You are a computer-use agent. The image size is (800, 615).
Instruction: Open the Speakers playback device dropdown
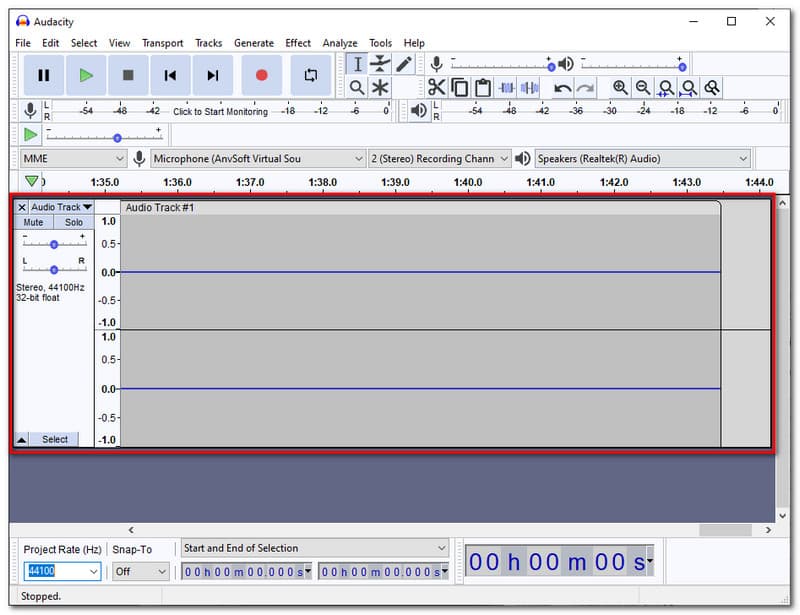pos(643,159)
